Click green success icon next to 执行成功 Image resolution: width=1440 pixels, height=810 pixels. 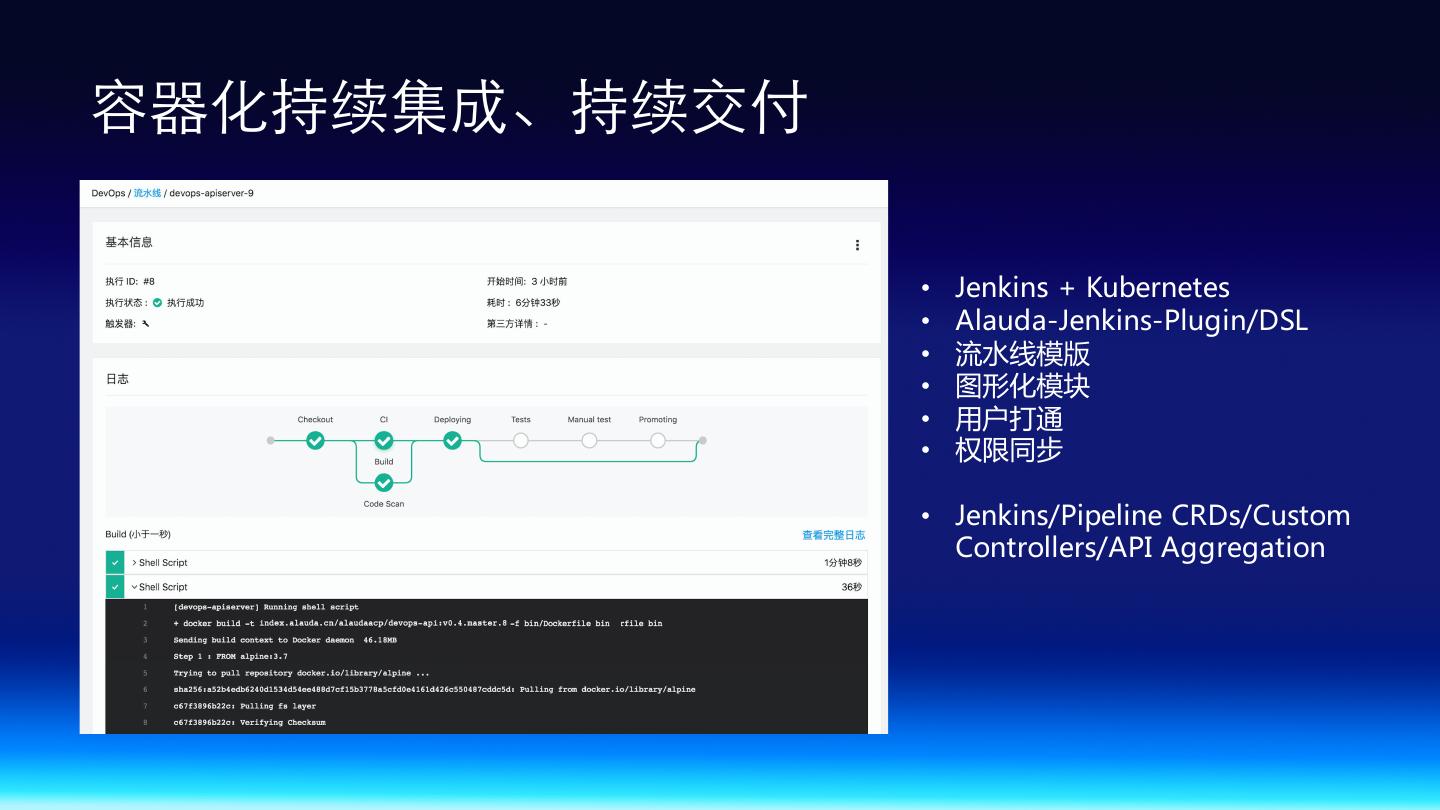click(157, 302)
